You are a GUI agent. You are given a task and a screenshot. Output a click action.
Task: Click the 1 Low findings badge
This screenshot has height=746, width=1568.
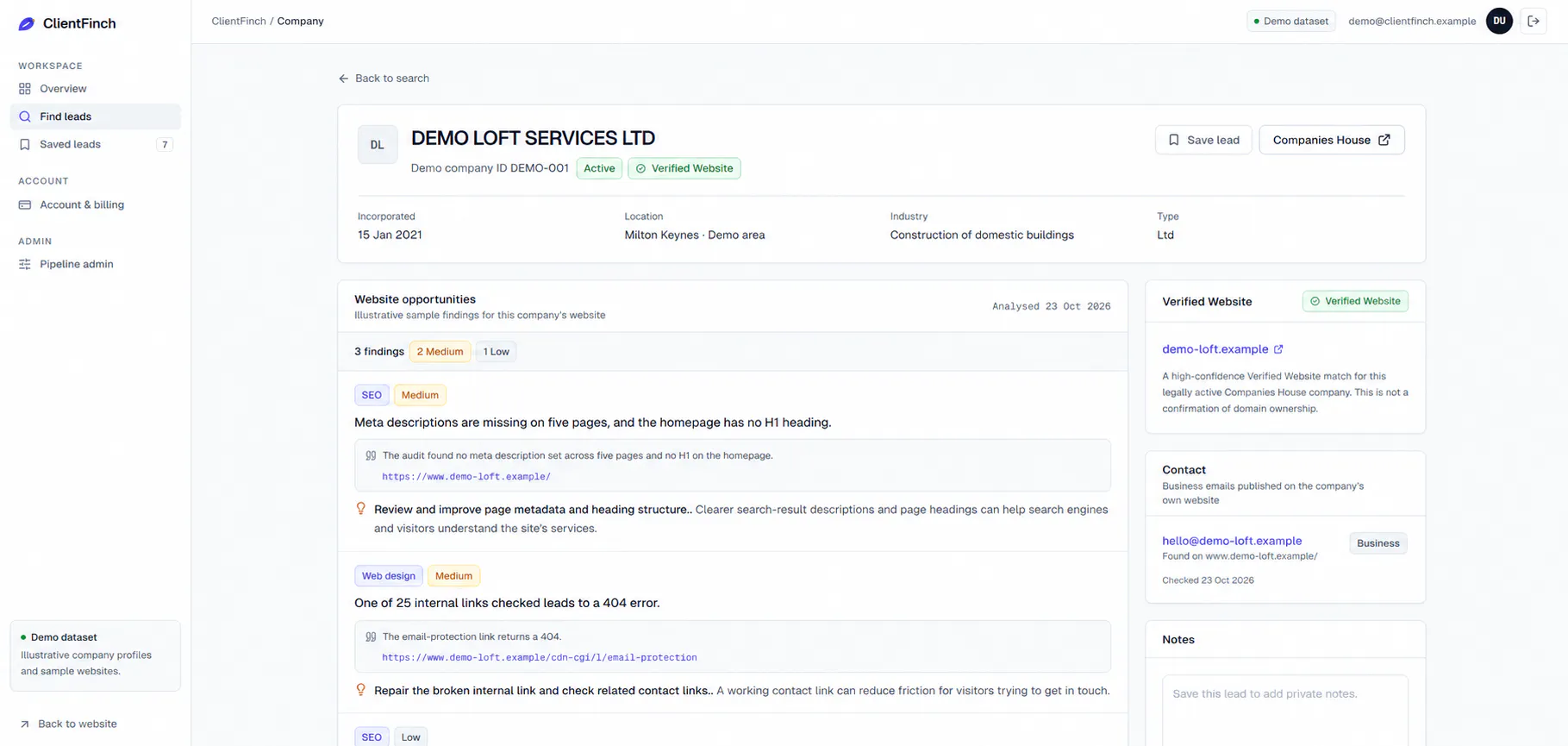(x=496, y=352)
